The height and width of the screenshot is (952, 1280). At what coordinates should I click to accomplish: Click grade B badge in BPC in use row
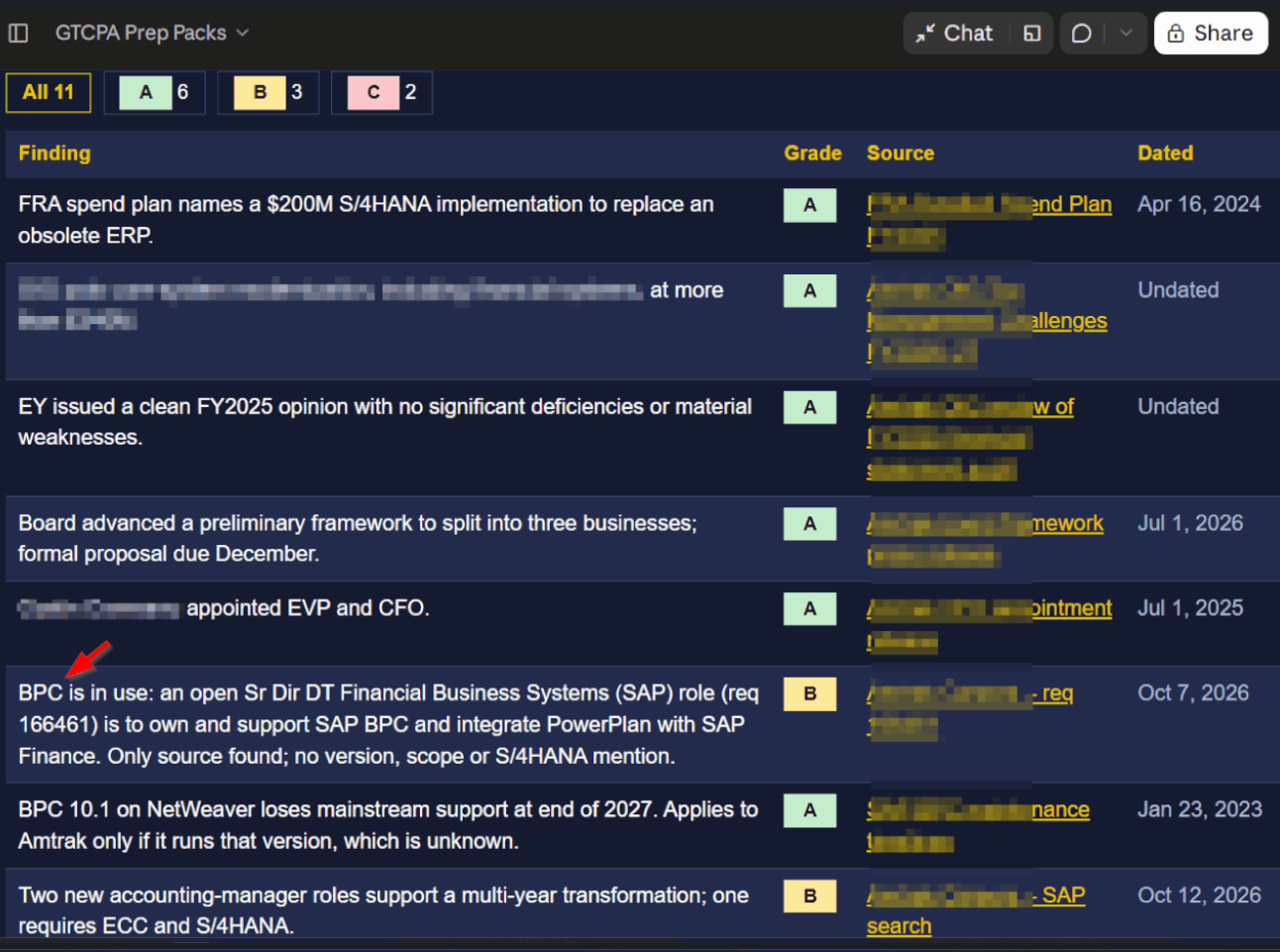810,693
